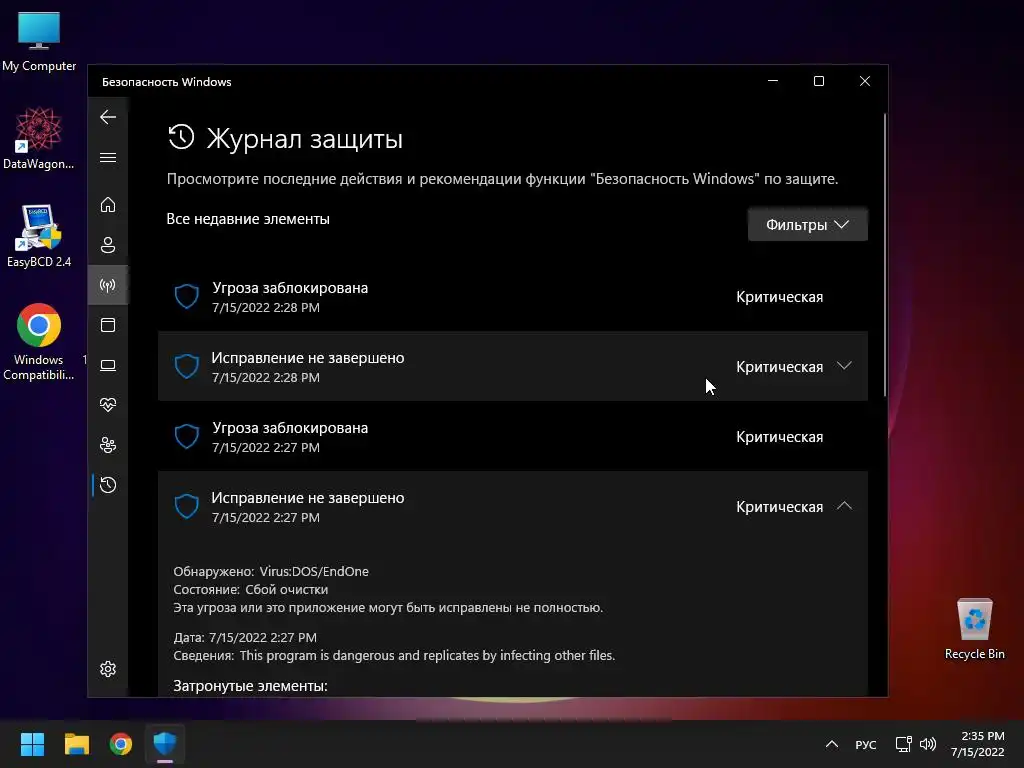Image resolution: width=1024 pixels, height=768 pixels.
Task: Open the Windows Start menu
Action: 32,744
